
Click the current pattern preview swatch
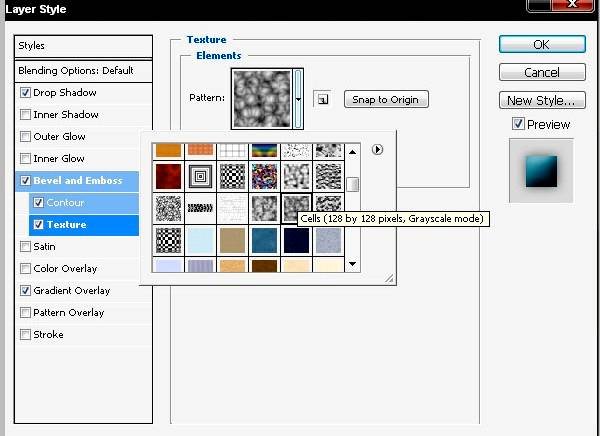pos(261,98)
